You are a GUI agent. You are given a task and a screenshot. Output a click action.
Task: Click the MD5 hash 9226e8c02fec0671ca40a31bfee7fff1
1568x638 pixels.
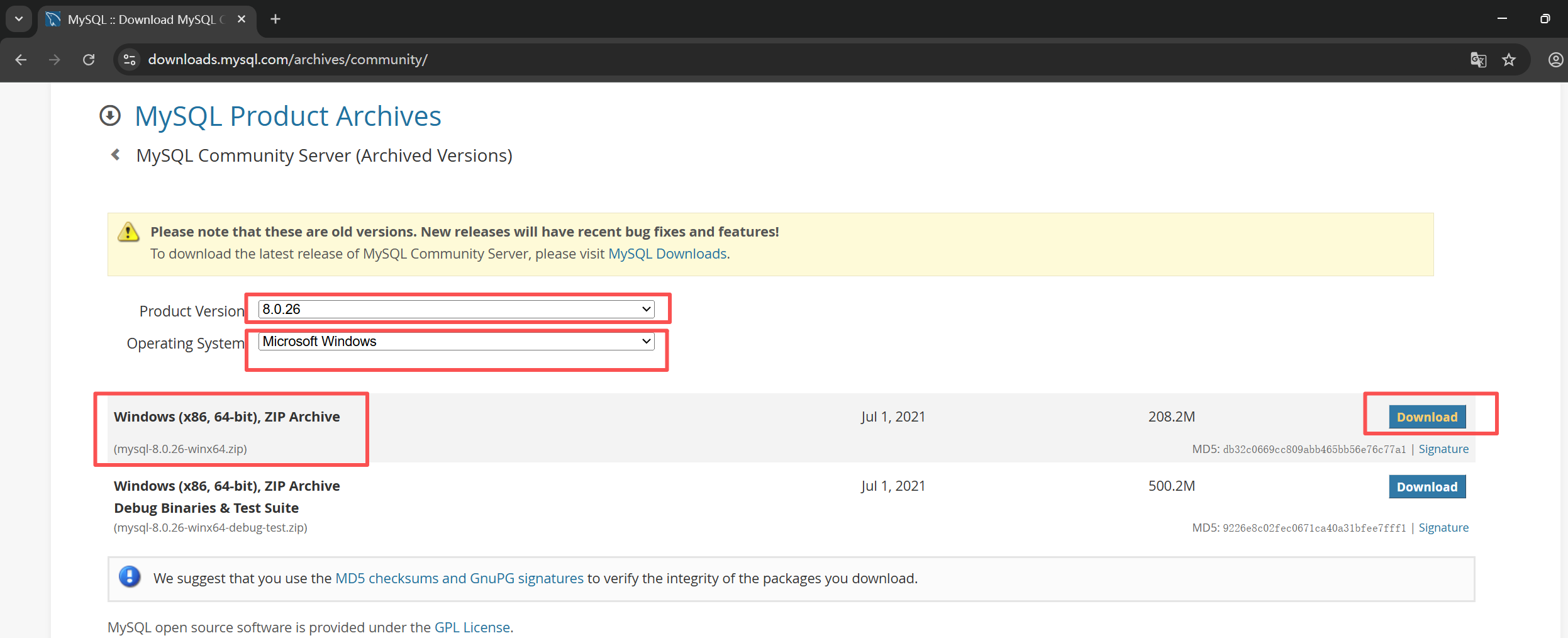[x=1314, y=528]
